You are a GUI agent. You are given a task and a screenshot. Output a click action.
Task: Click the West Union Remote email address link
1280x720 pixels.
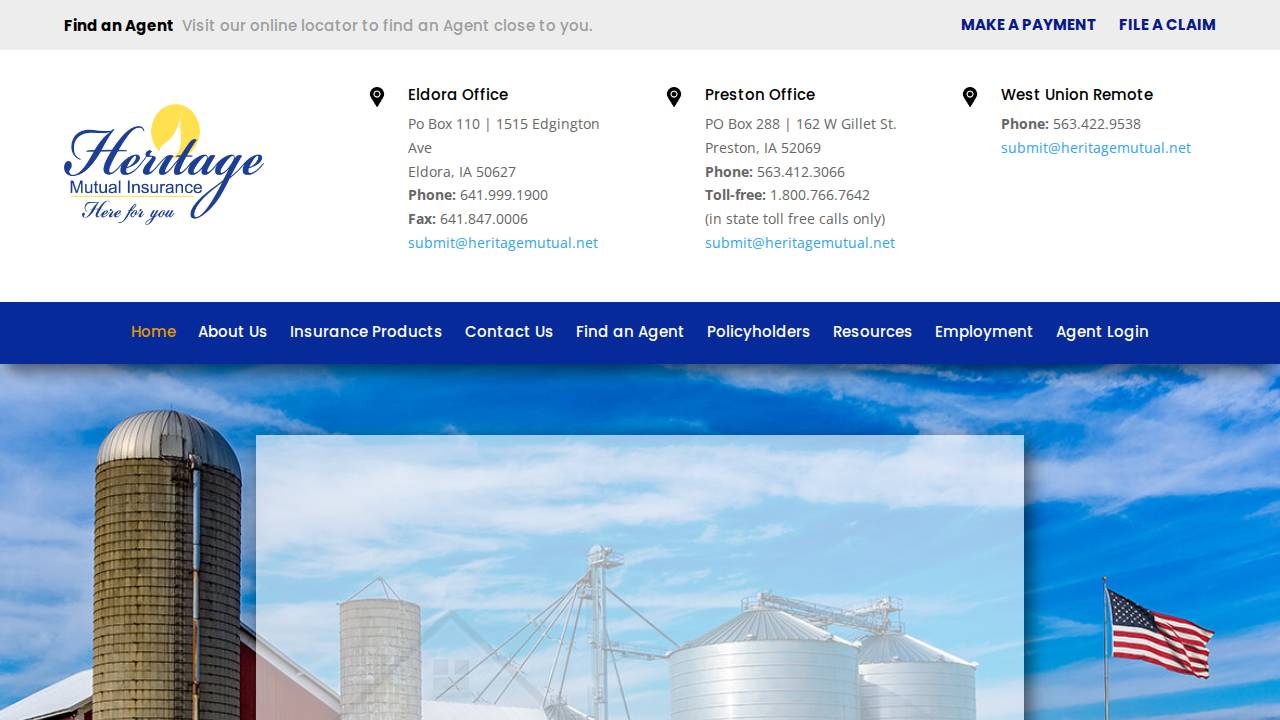[x=1095, y=147]
